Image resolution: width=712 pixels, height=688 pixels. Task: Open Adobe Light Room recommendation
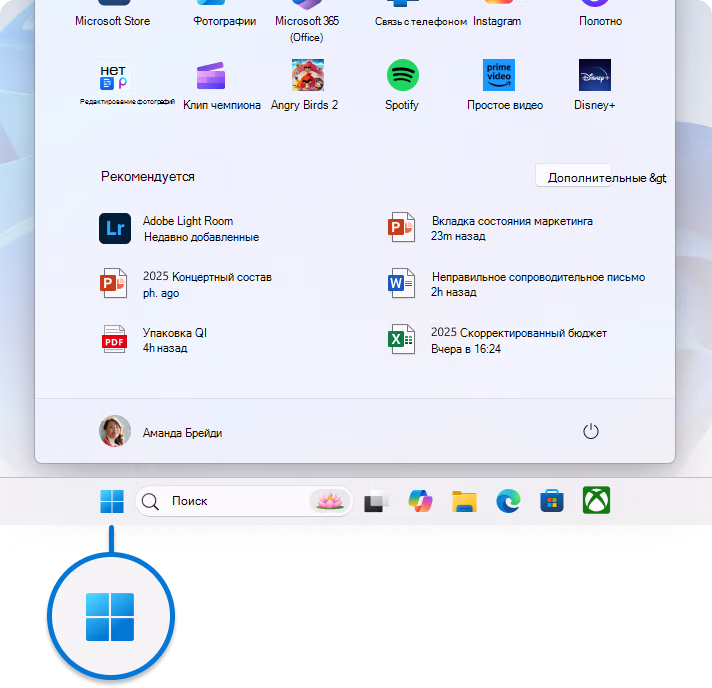(x=179, y=228)
